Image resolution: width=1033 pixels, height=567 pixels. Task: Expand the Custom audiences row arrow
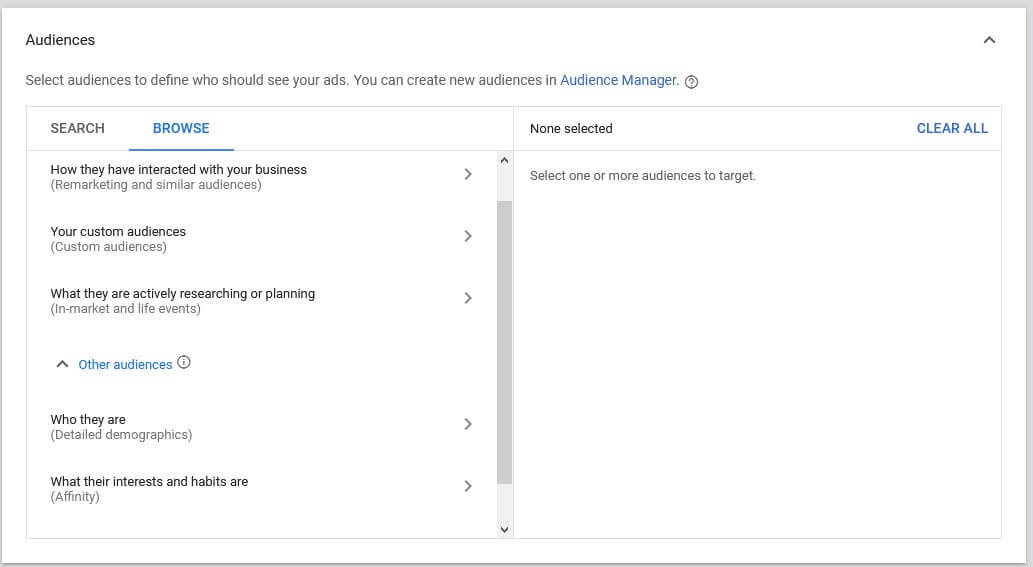click(x=468, y=236)
